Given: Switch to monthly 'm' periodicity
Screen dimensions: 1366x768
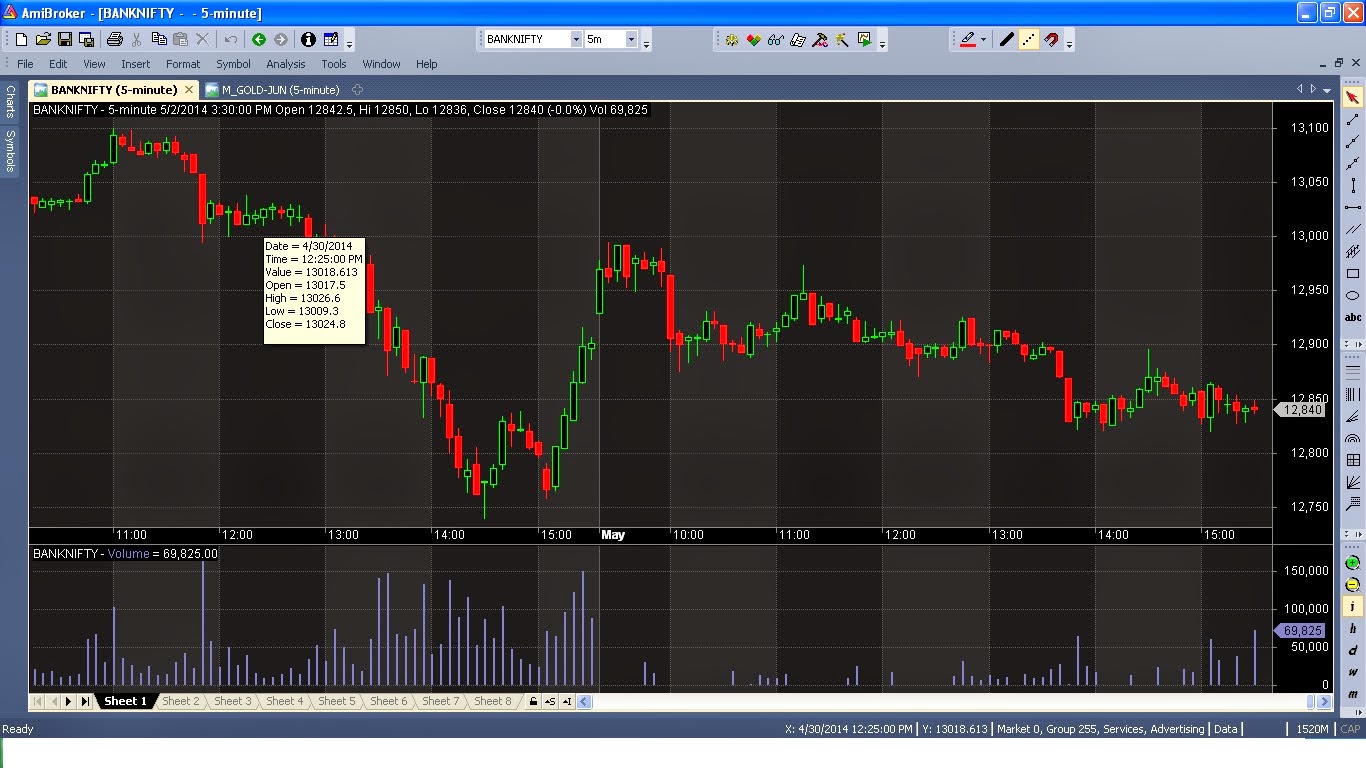Looking at the screenshot, I should coord(1353,695).
